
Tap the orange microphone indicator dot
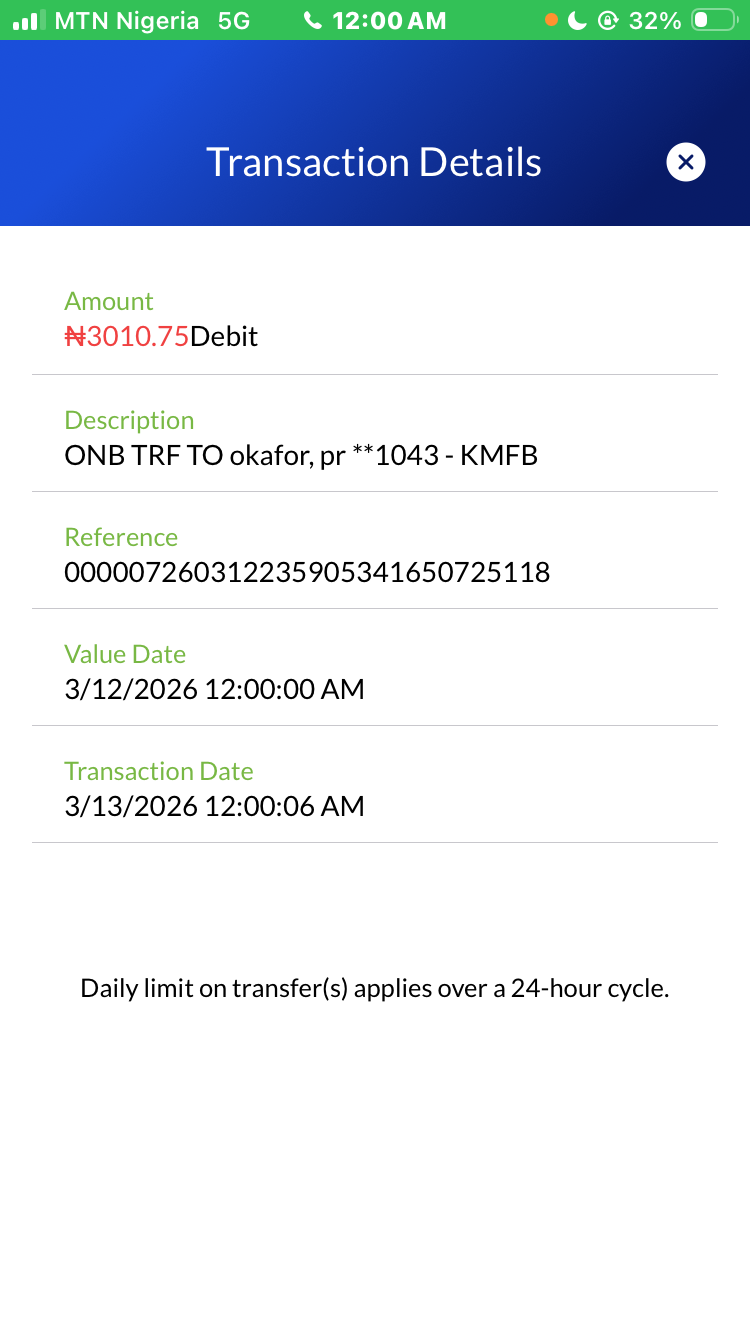tap(551, 20)
